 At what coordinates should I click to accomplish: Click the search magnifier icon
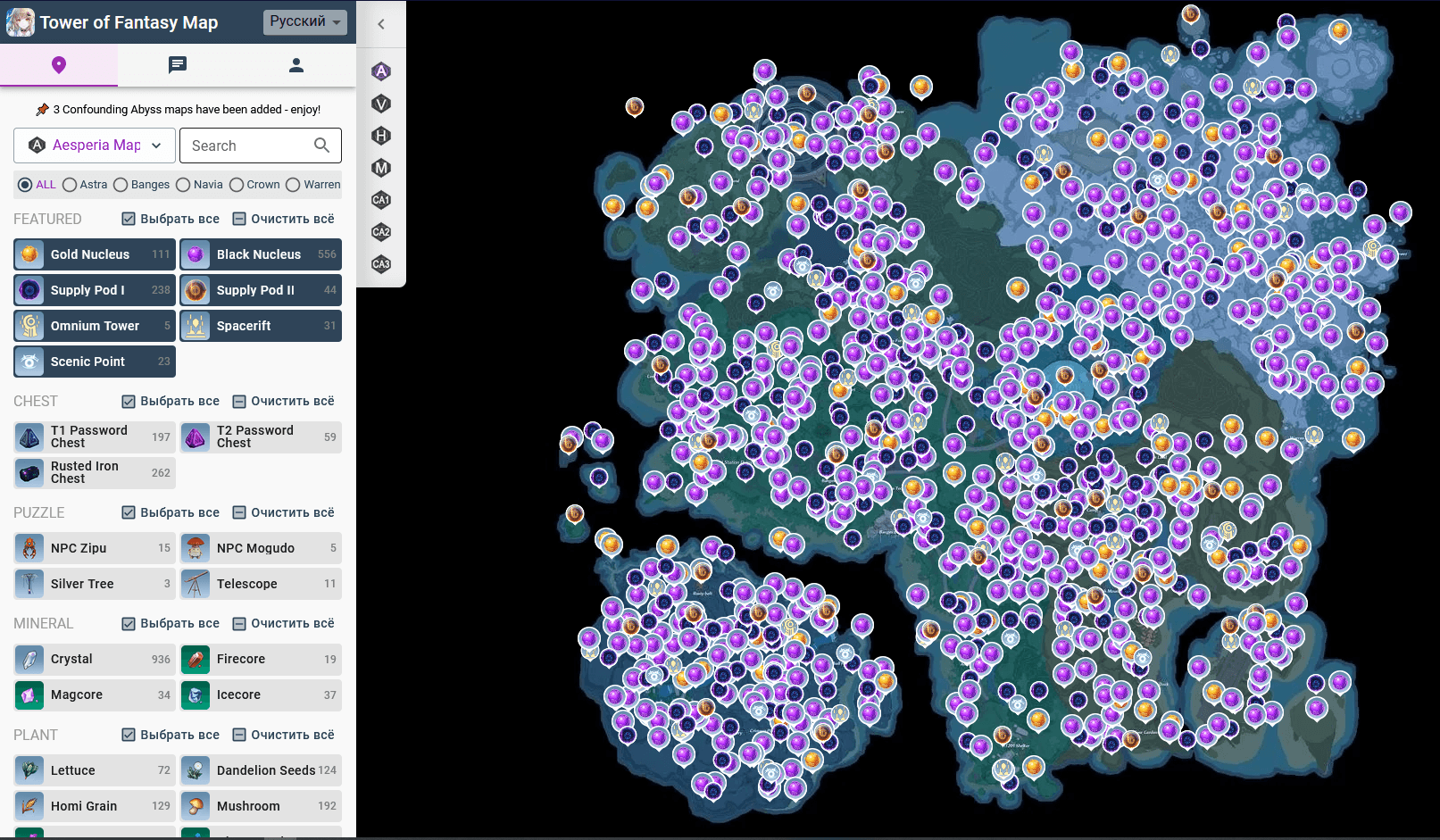[x=322, y=146]
